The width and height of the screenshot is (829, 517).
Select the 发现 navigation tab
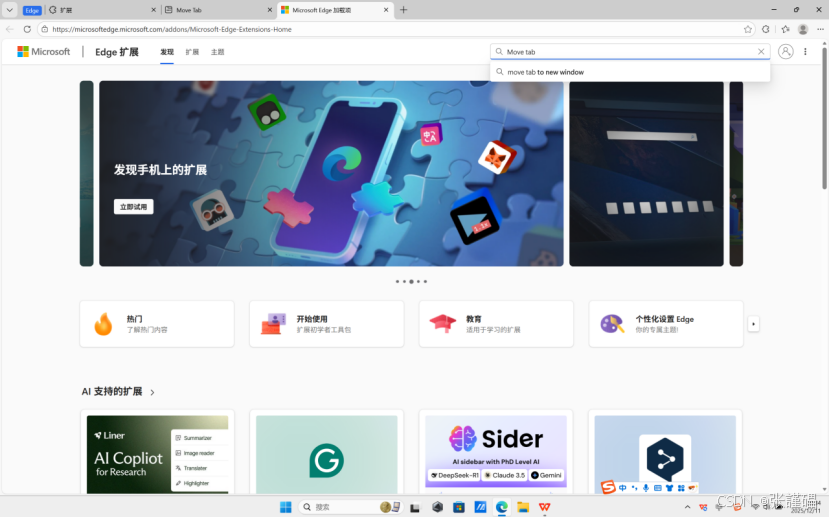tap(167, 52)
